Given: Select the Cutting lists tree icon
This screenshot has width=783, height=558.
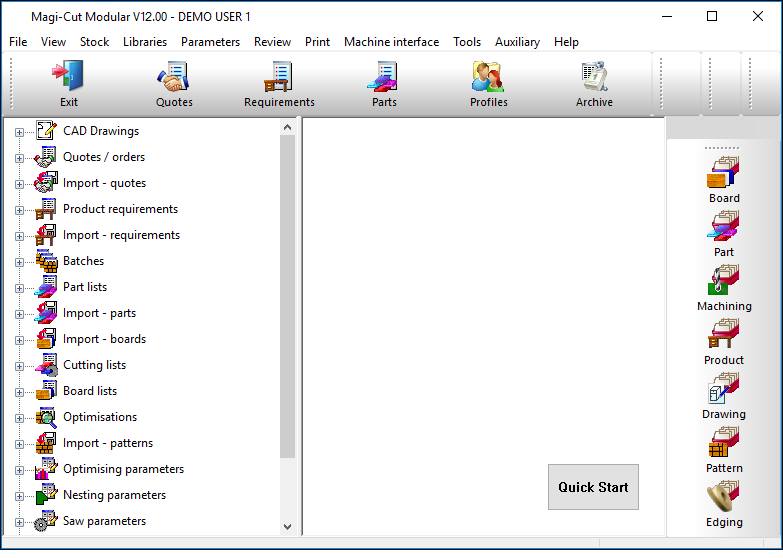Looking at the screenshot, I should click(46, 365).
